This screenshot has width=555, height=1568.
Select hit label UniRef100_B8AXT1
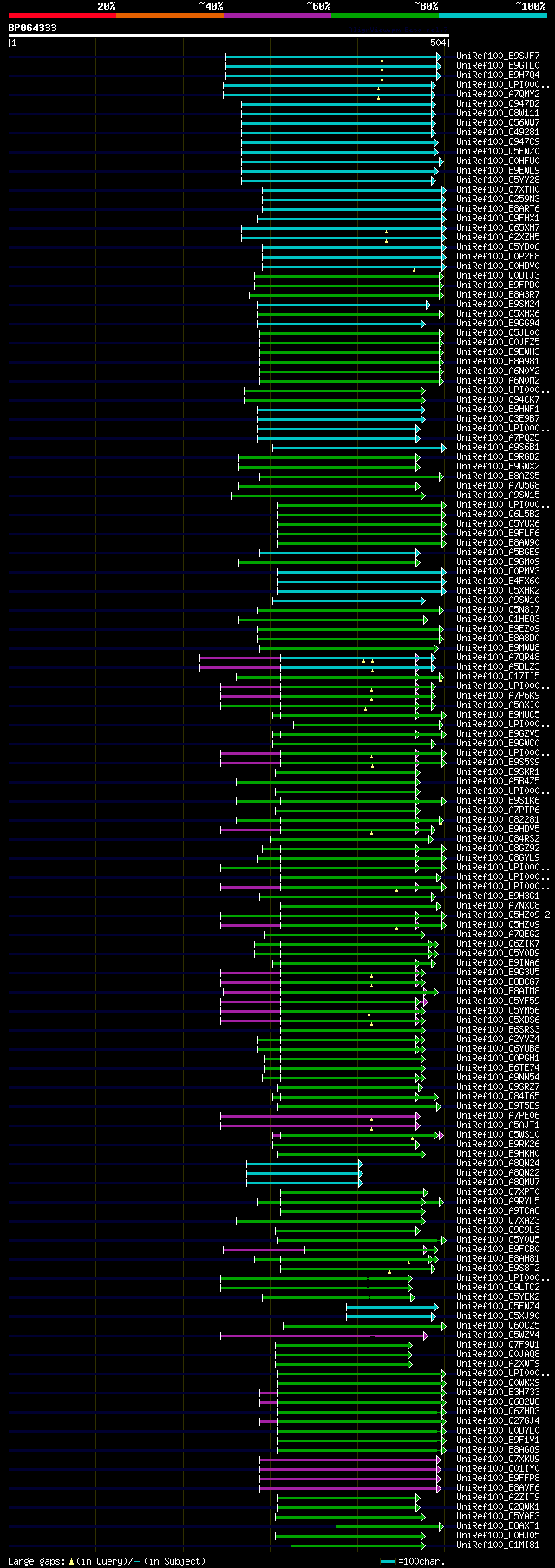point(498,1526)
